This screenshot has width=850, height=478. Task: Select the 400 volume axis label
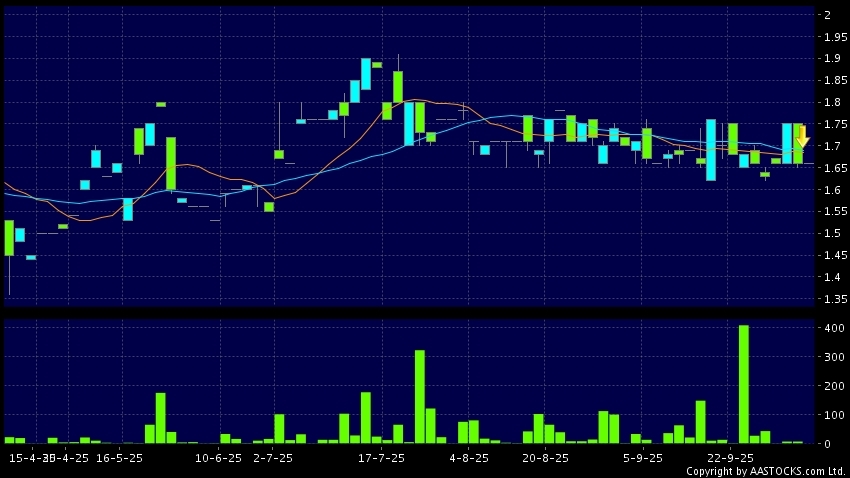pyautogui.click(x=831, y=328)
